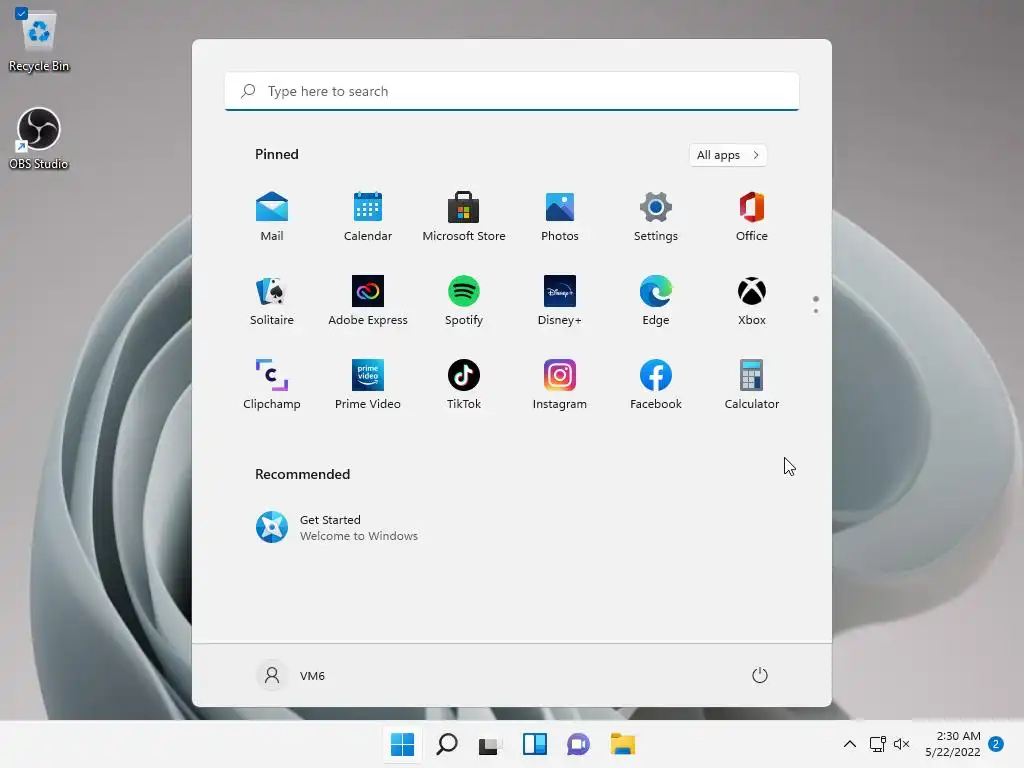
Task: Select the Recycle Bin desktop icon
Action: (x=39, y=40)
